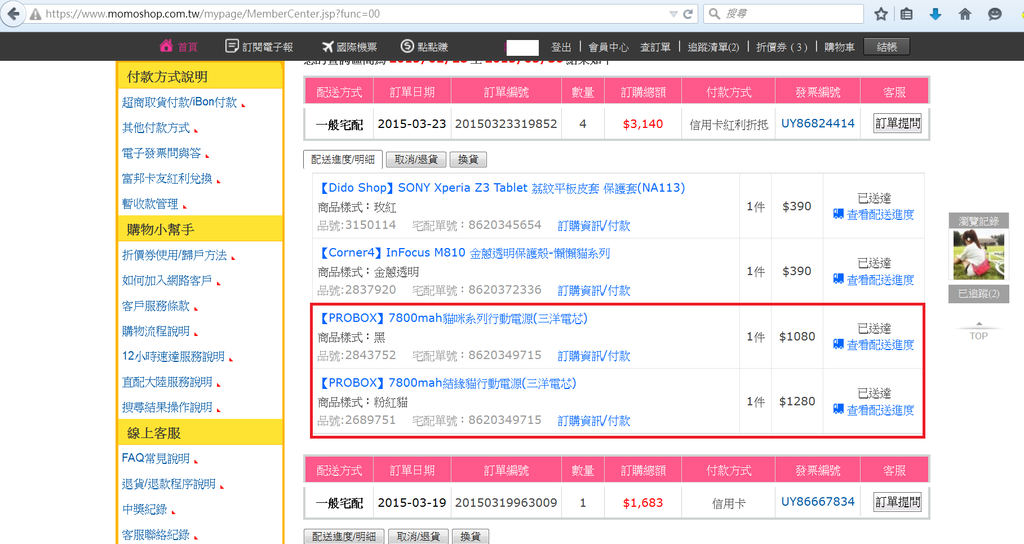Image resolution: width=1024 pixels, height=544 pixels.
Task: Check 查看配送進度 for SONY Xperia case
Action: point(874,215)
